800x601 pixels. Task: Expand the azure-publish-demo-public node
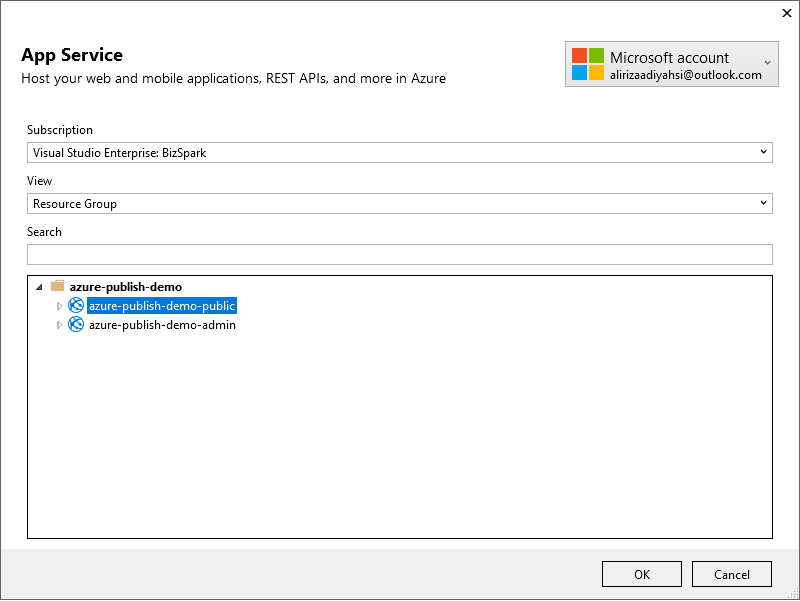point(59,306)
